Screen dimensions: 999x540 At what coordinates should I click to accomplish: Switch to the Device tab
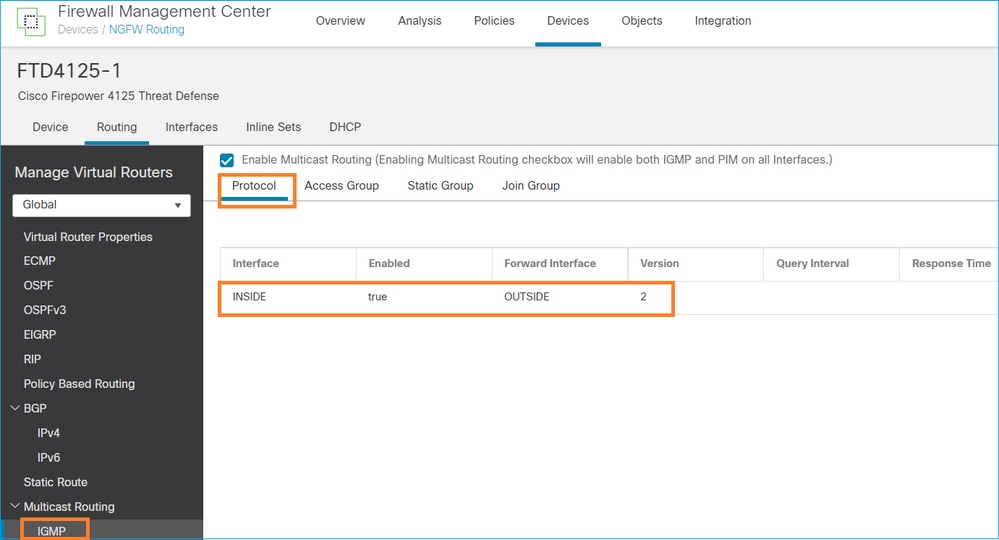pos(50,127)
